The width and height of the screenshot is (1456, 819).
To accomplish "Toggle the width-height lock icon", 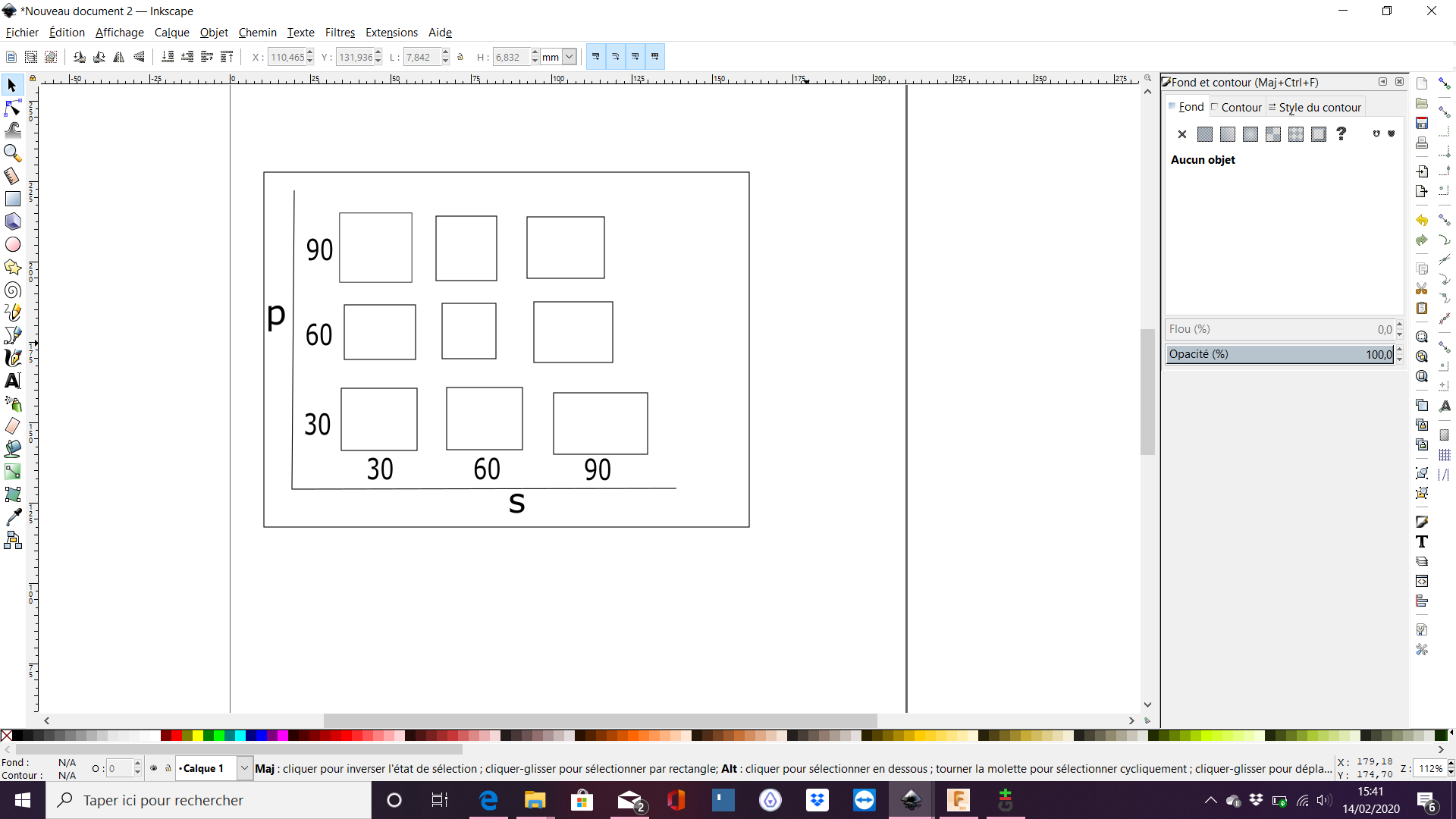I will tap(460, 57).
